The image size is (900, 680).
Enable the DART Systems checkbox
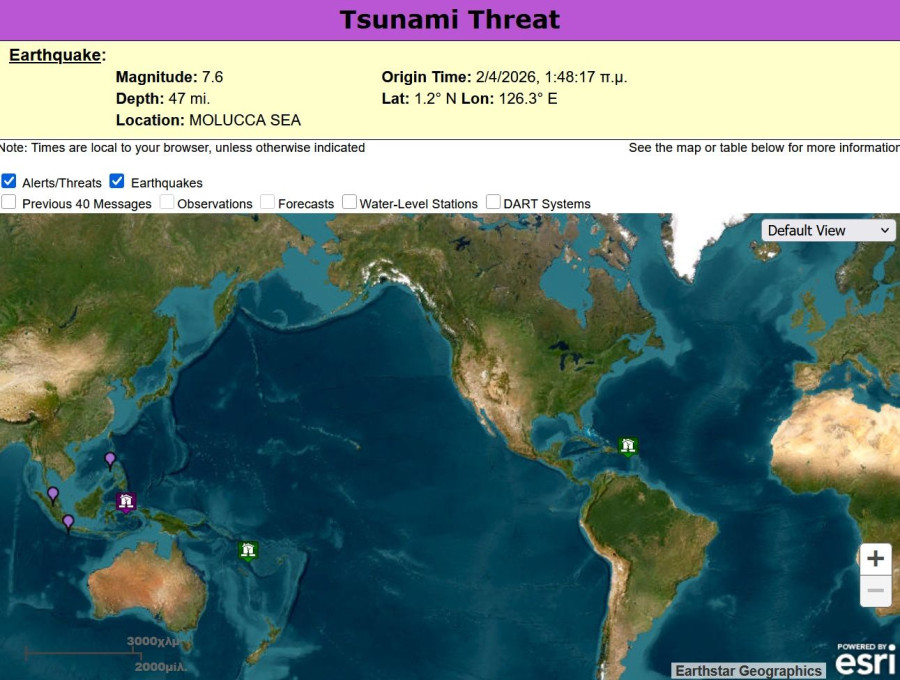coord(493,202)
